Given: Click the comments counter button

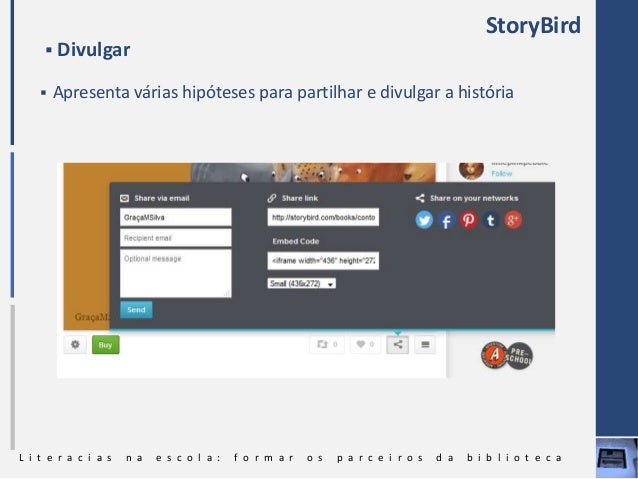Looking at the screenshot, I should coord(327,345).
